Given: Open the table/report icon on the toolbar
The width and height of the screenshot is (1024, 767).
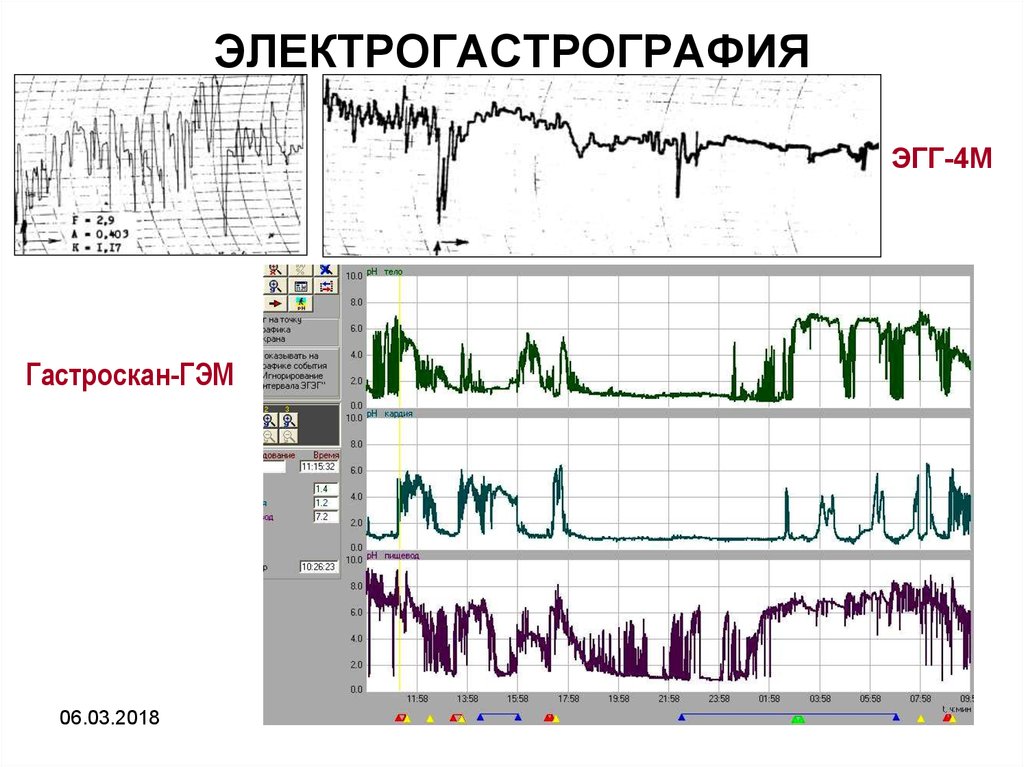Looking at the screenshot, I should pyautogui.click(x=300, y=286).
